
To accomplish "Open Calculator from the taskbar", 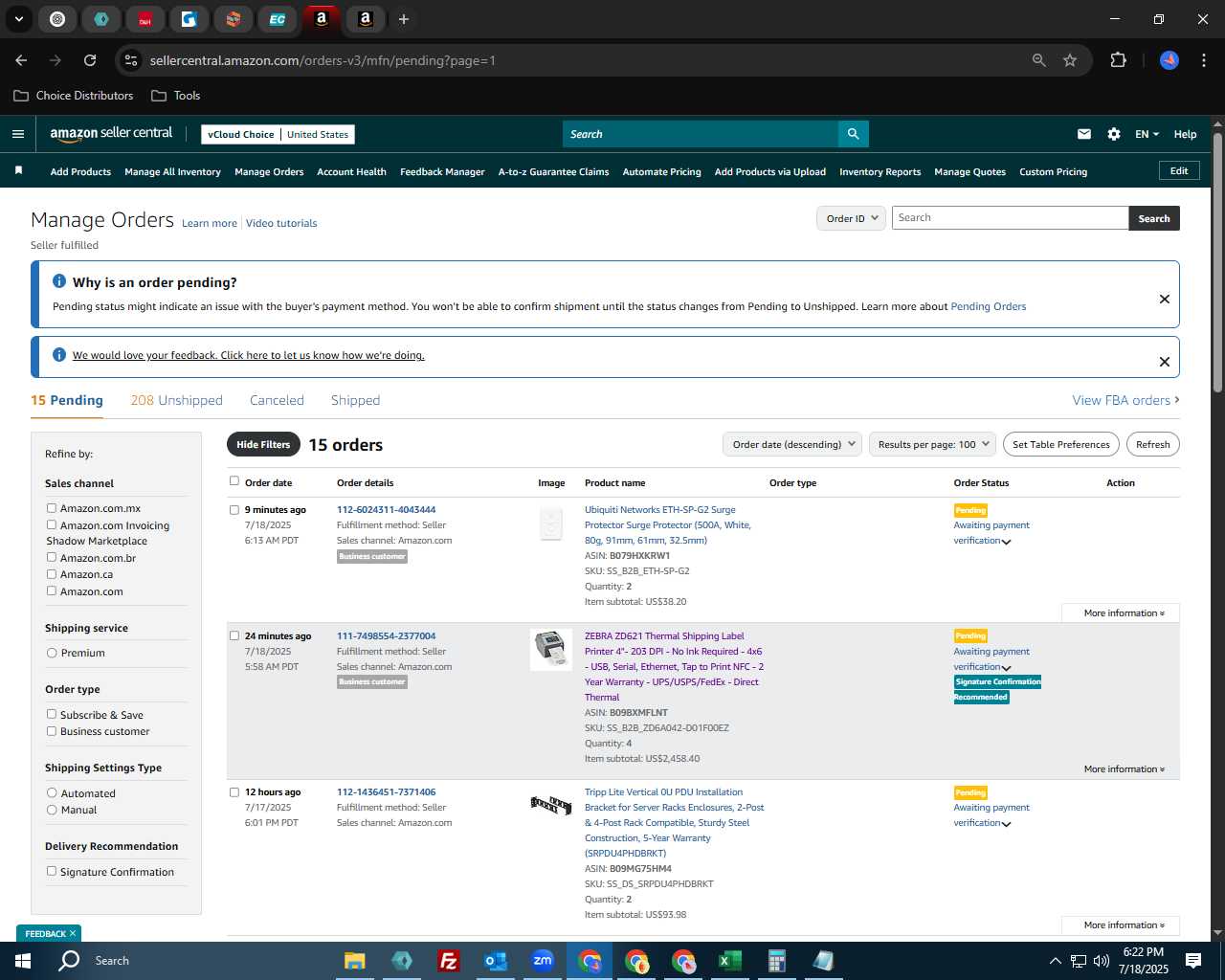I will coord(776,961).
